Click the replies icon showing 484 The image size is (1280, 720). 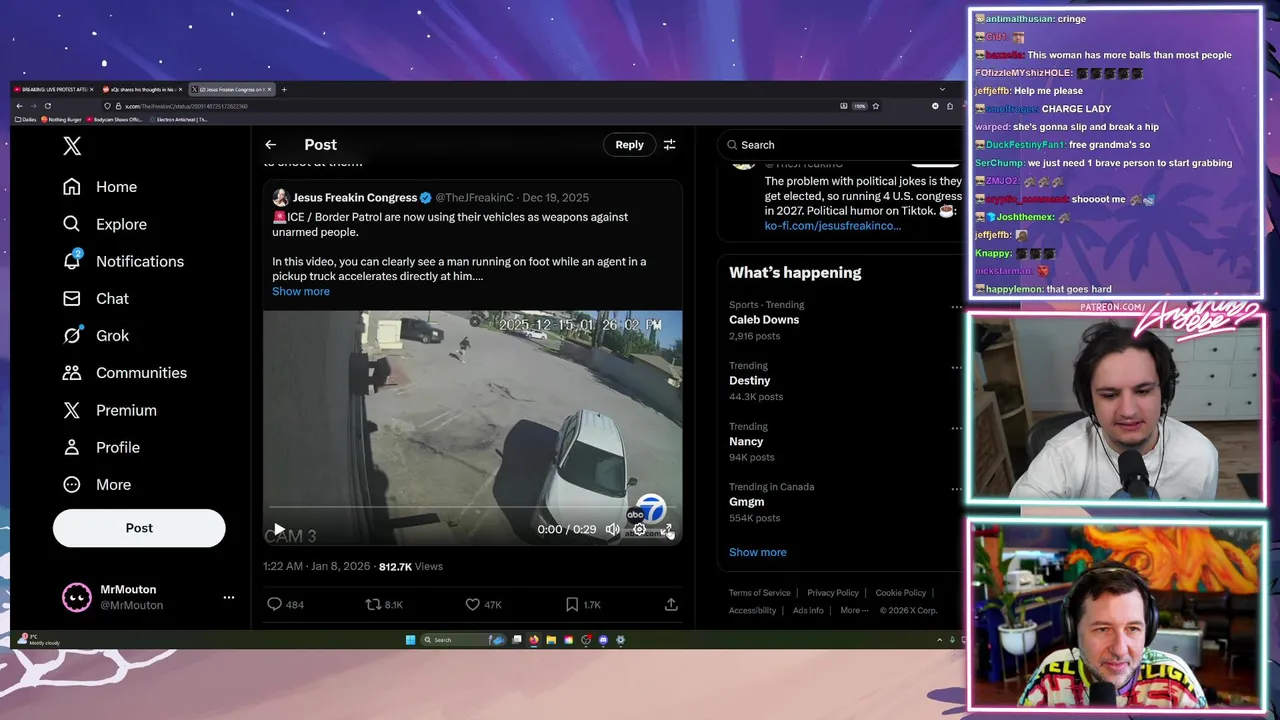[285, 604]
